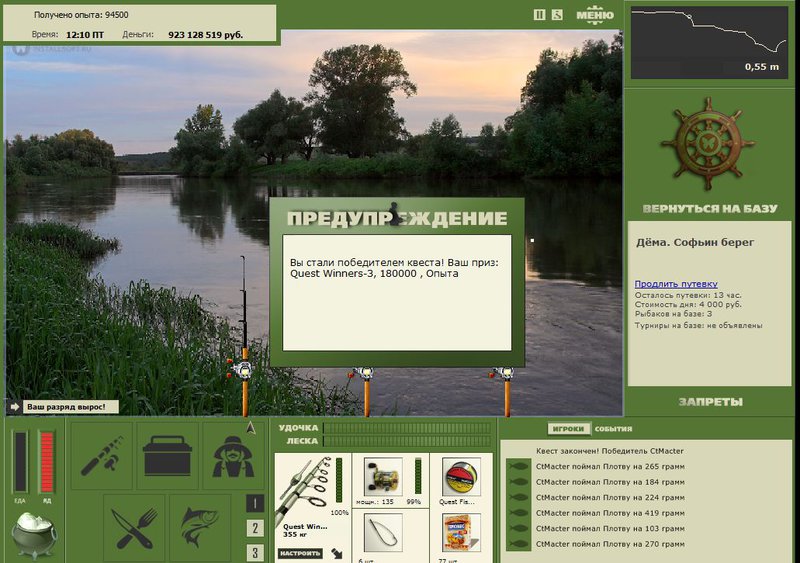This screenshot has width=800, height=563.
Task: Switch to rod slot 3
Action: [x=255, y=552]
